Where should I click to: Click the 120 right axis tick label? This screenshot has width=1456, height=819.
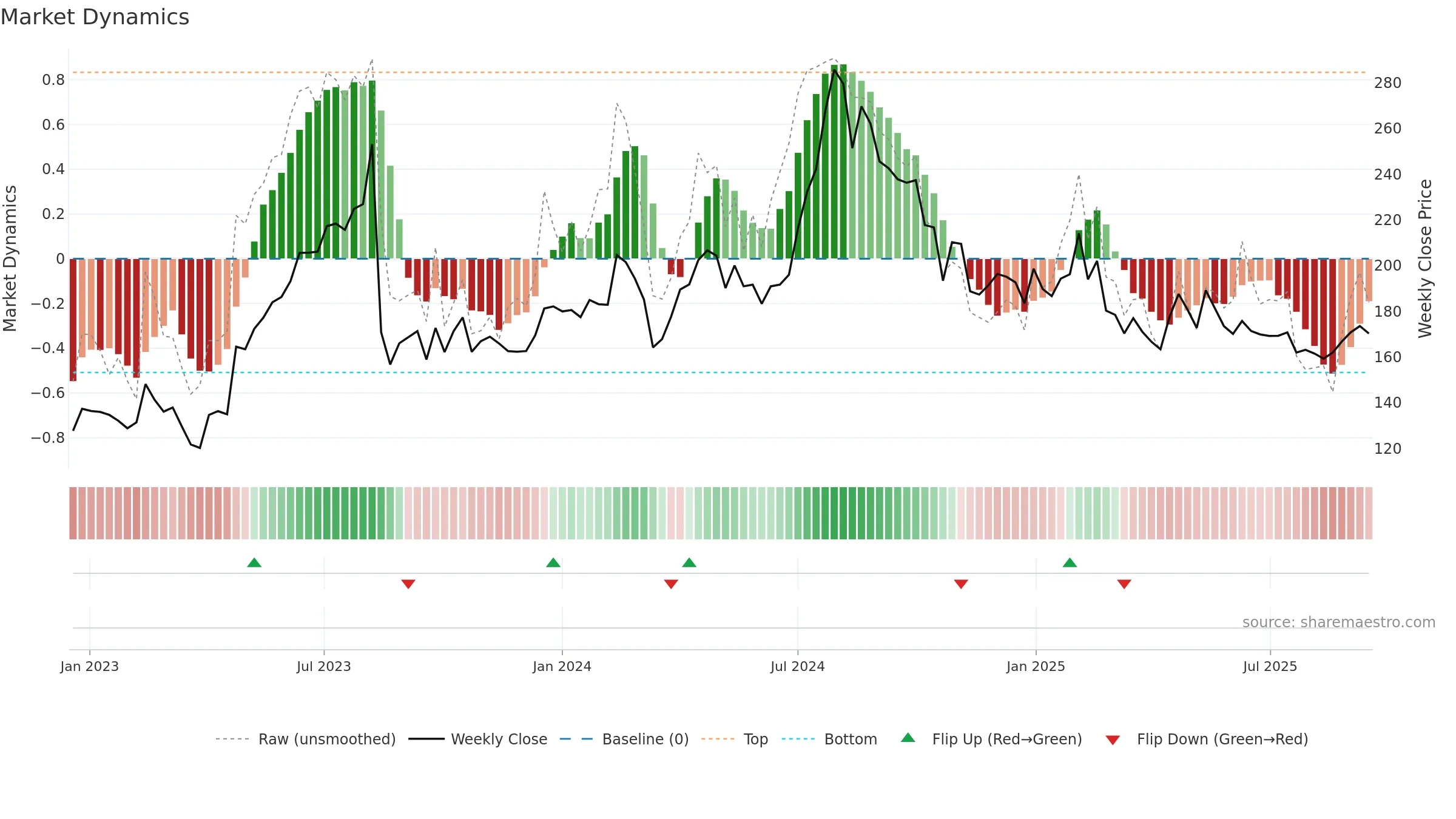click(x=1388, y=449)
